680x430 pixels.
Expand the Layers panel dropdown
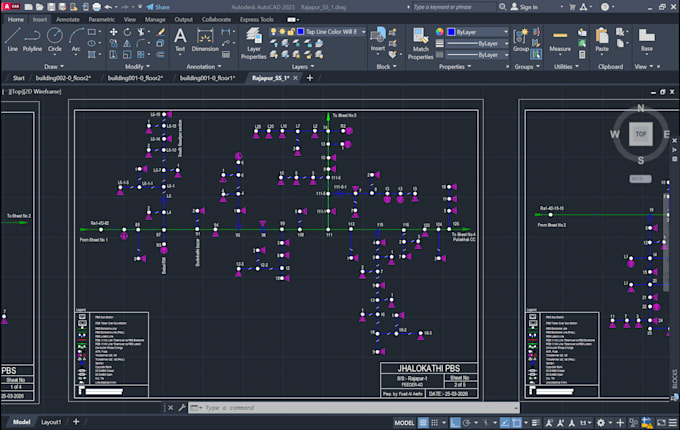tap(302, 66)
